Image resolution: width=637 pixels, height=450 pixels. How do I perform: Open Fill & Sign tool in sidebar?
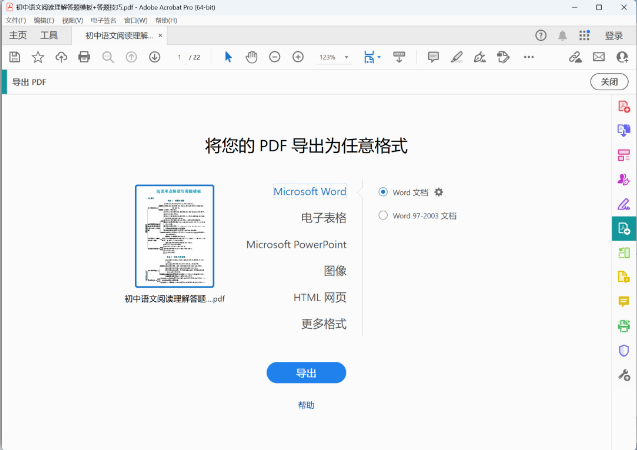624,204
